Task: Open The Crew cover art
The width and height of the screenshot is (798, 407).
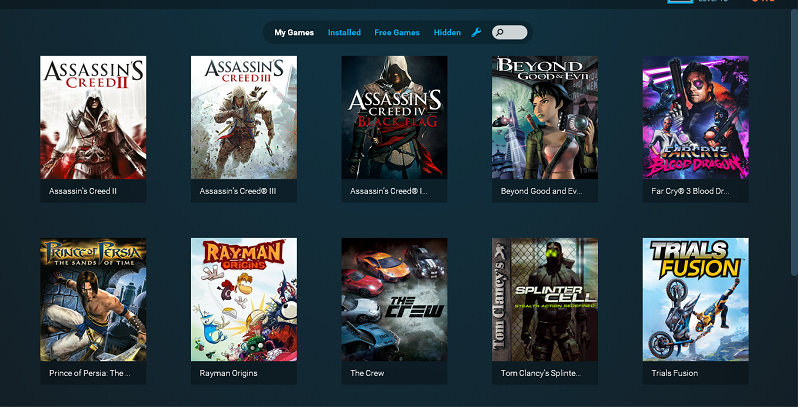Action: 394,300
